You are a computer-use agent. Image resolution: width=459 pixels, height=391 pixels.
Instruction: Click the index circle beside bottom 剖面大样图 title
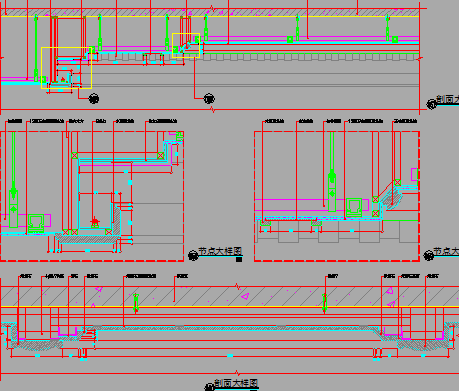tap(209, 387)
